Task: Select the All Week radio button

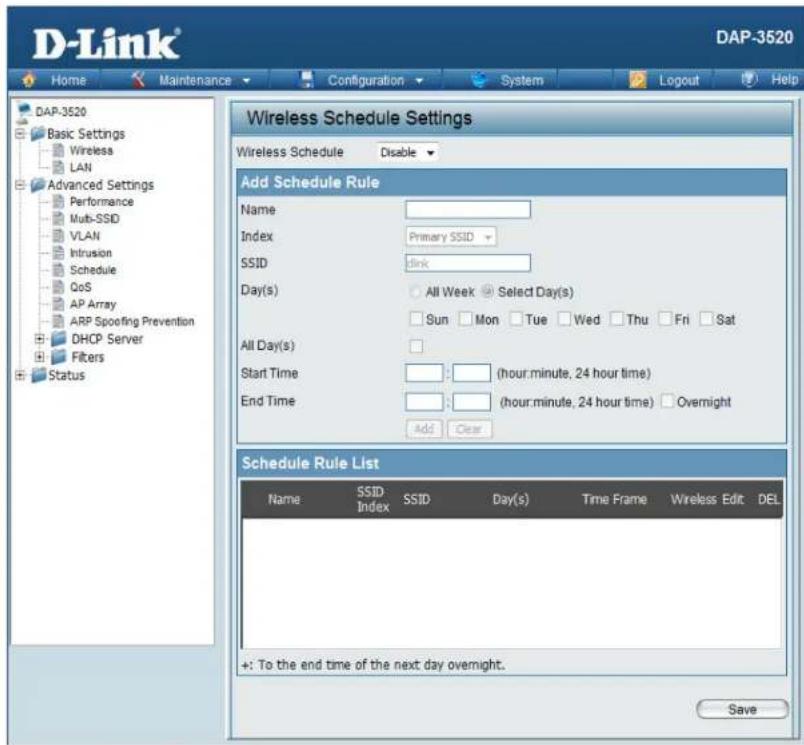Action: [415, 292]
